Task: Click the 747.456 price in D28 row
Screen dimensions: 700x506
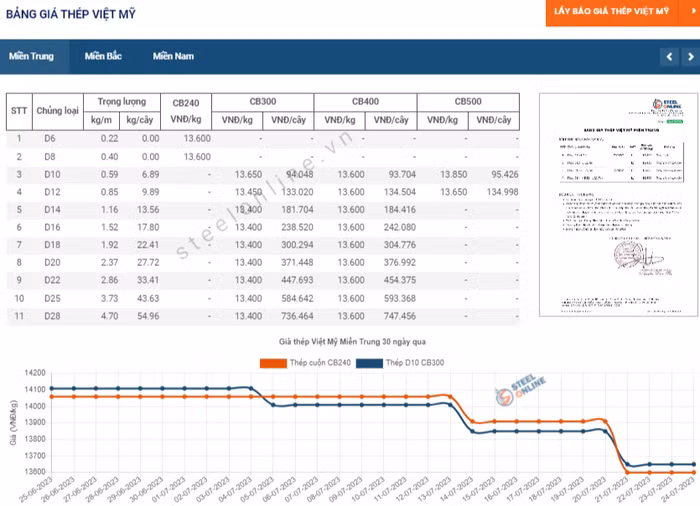Action: 400,316
